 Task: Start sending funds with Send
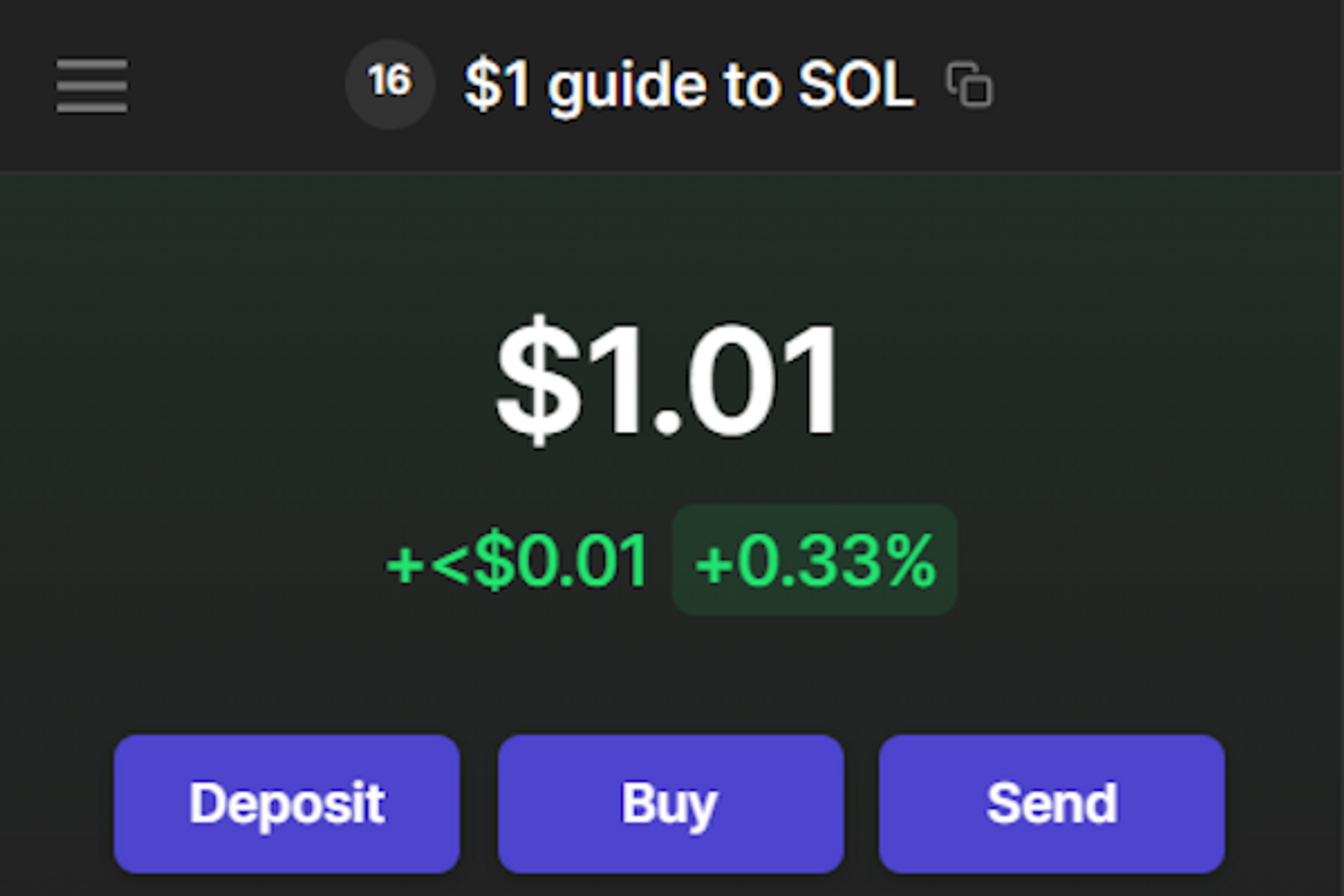[x=1051, y=803]
